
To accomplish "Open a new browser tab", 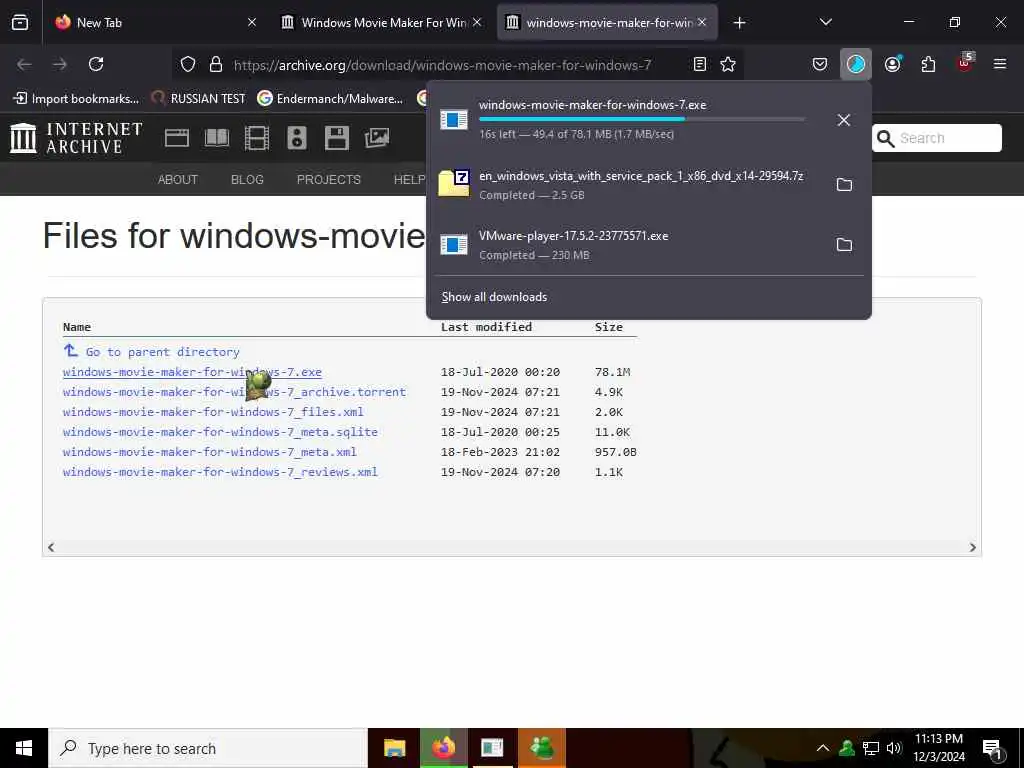I will [x=739, y=23].
